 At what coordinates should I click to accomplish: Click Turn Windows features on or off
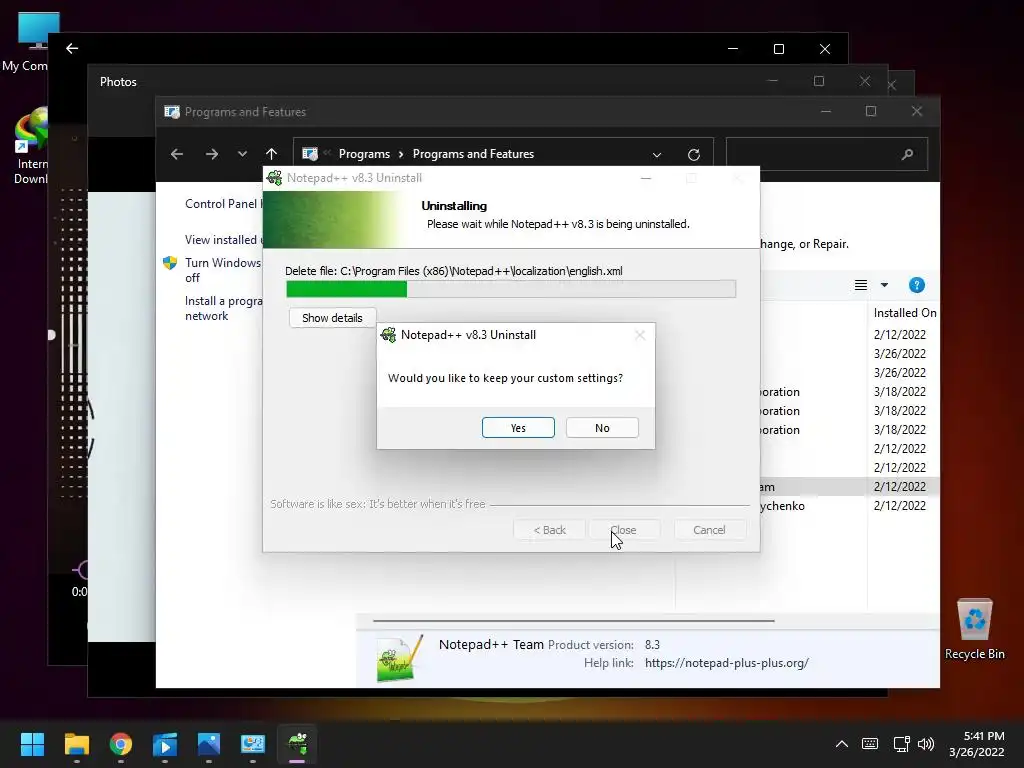point(223,270)
